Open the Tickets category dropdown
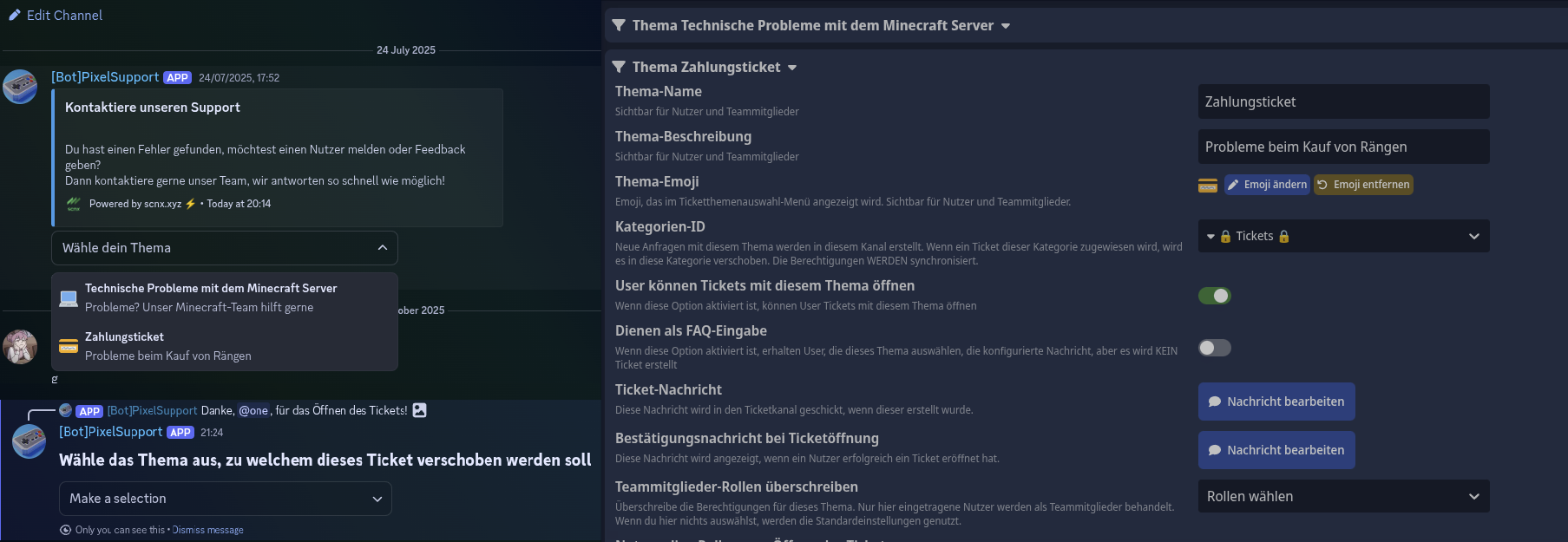1568x542 pixels. (x=1342, y=236)
